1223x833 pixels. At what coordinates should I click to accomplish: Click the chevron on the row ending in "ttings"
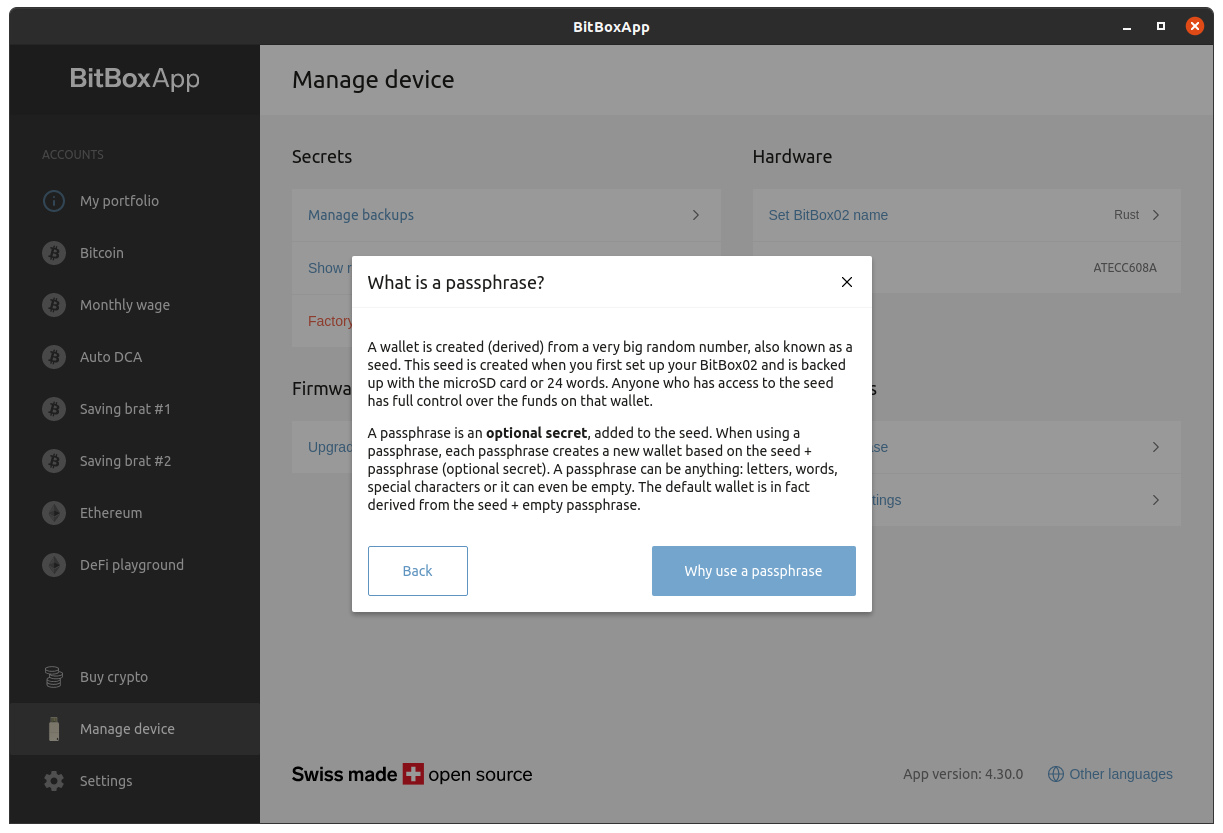(1156, 500)
